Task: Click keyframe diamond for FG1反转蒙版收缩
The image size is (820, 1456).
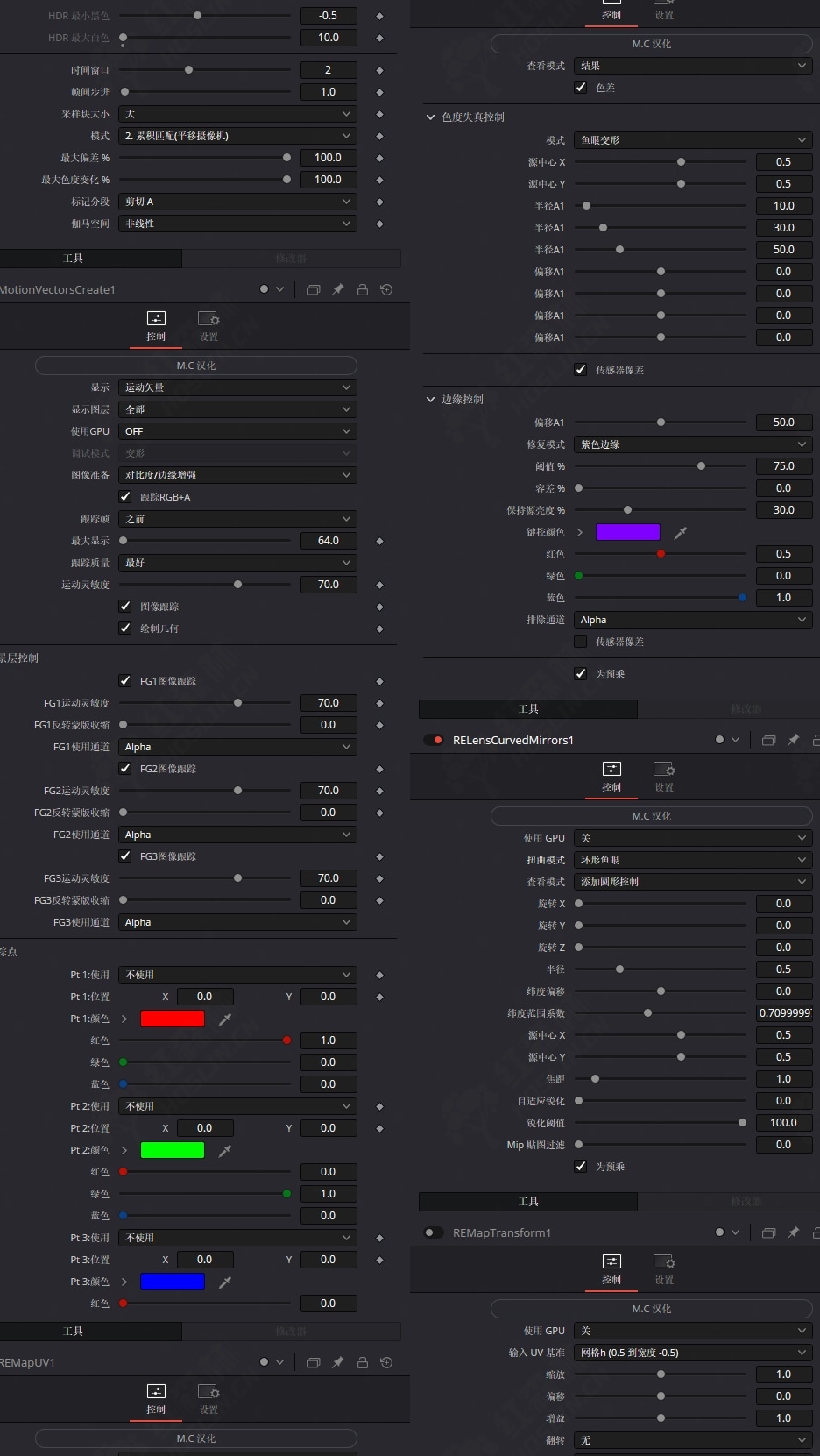Action: click(x=379, y=725)
